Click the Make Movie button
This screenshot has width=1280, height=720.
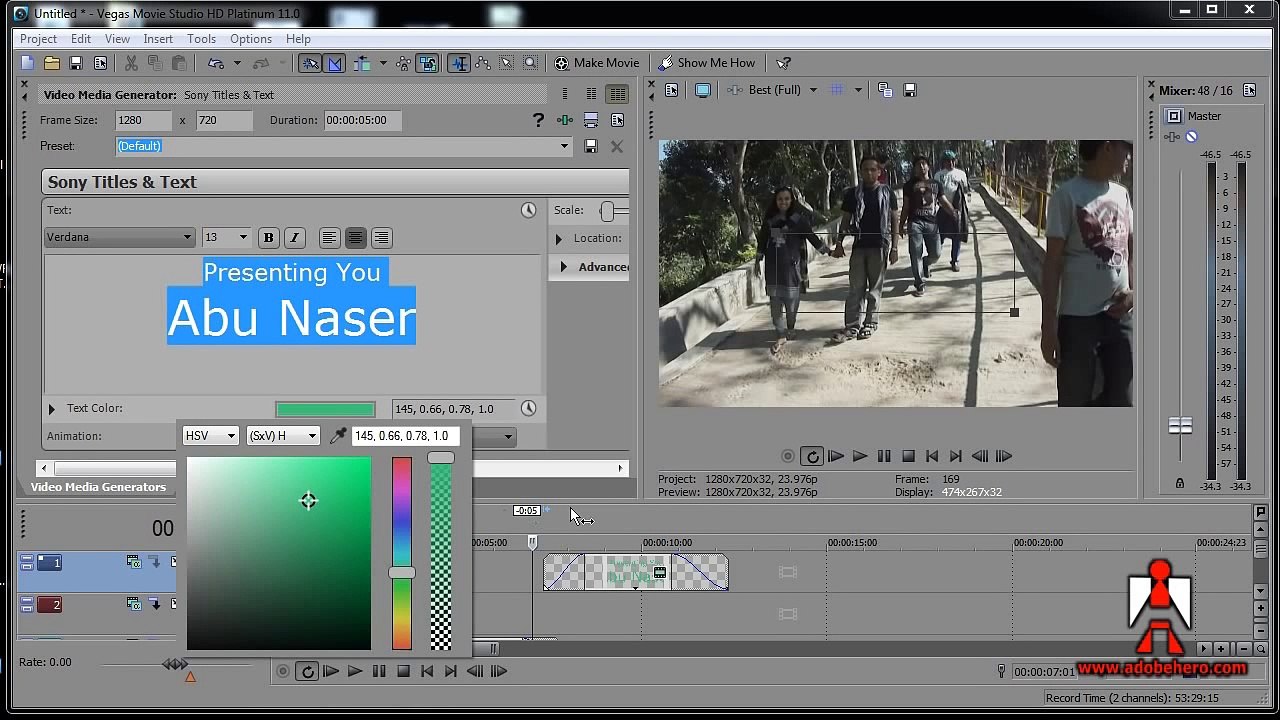coord(597,63)
